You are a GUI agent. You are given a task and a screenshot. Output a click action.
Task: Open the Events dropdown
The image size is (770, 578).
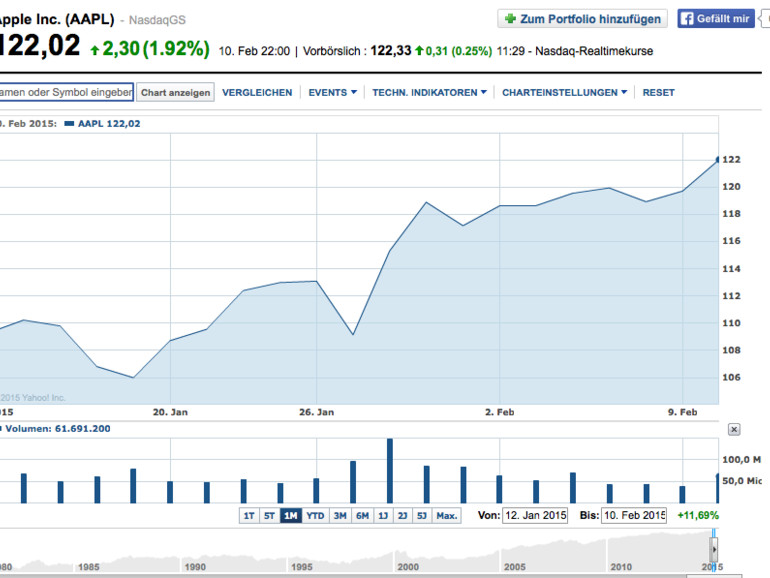point(332,92)
